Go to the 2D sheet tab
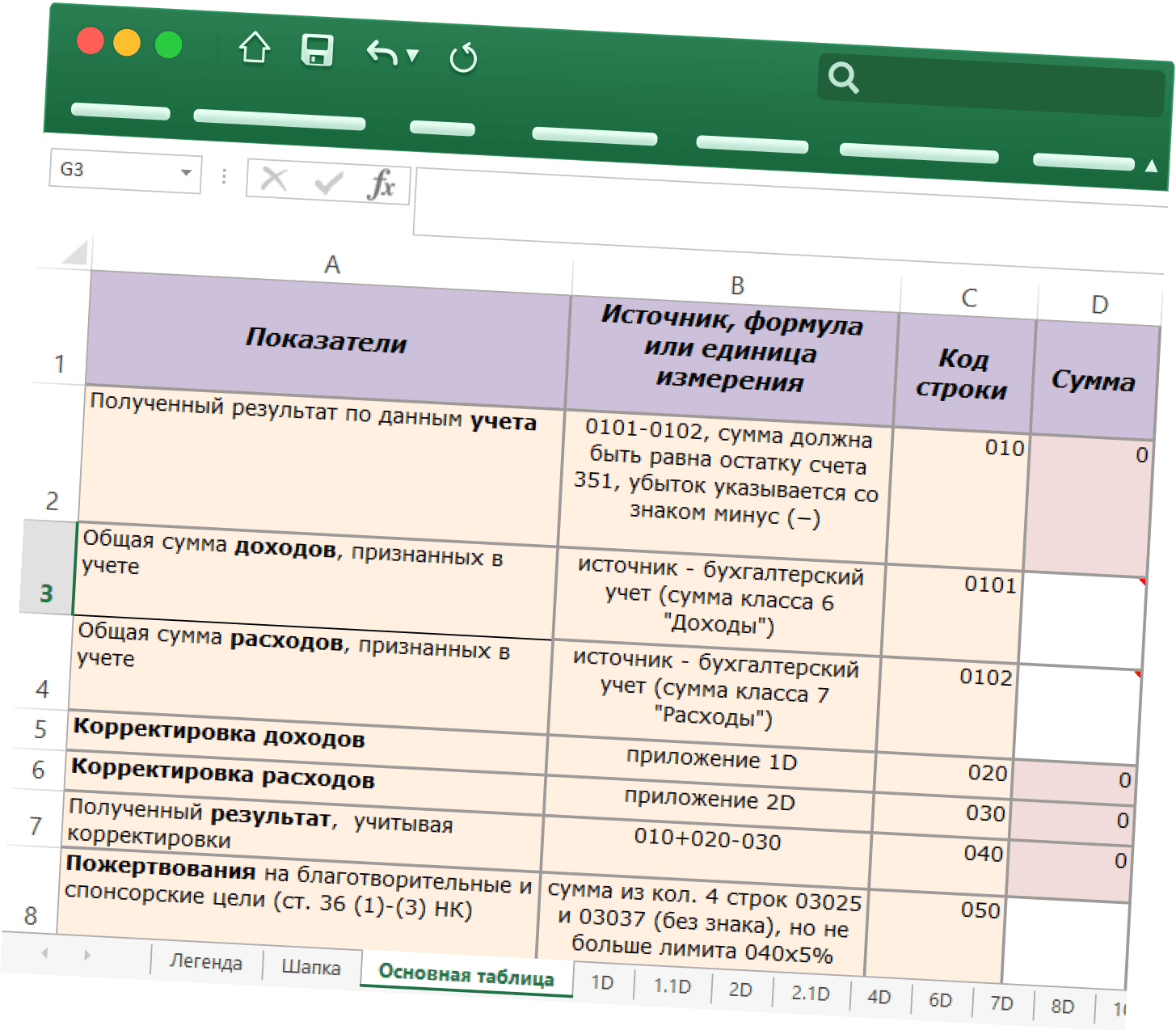This screenshot has width=1176, height=1030. pyautogui.click(x=740, y=989)
